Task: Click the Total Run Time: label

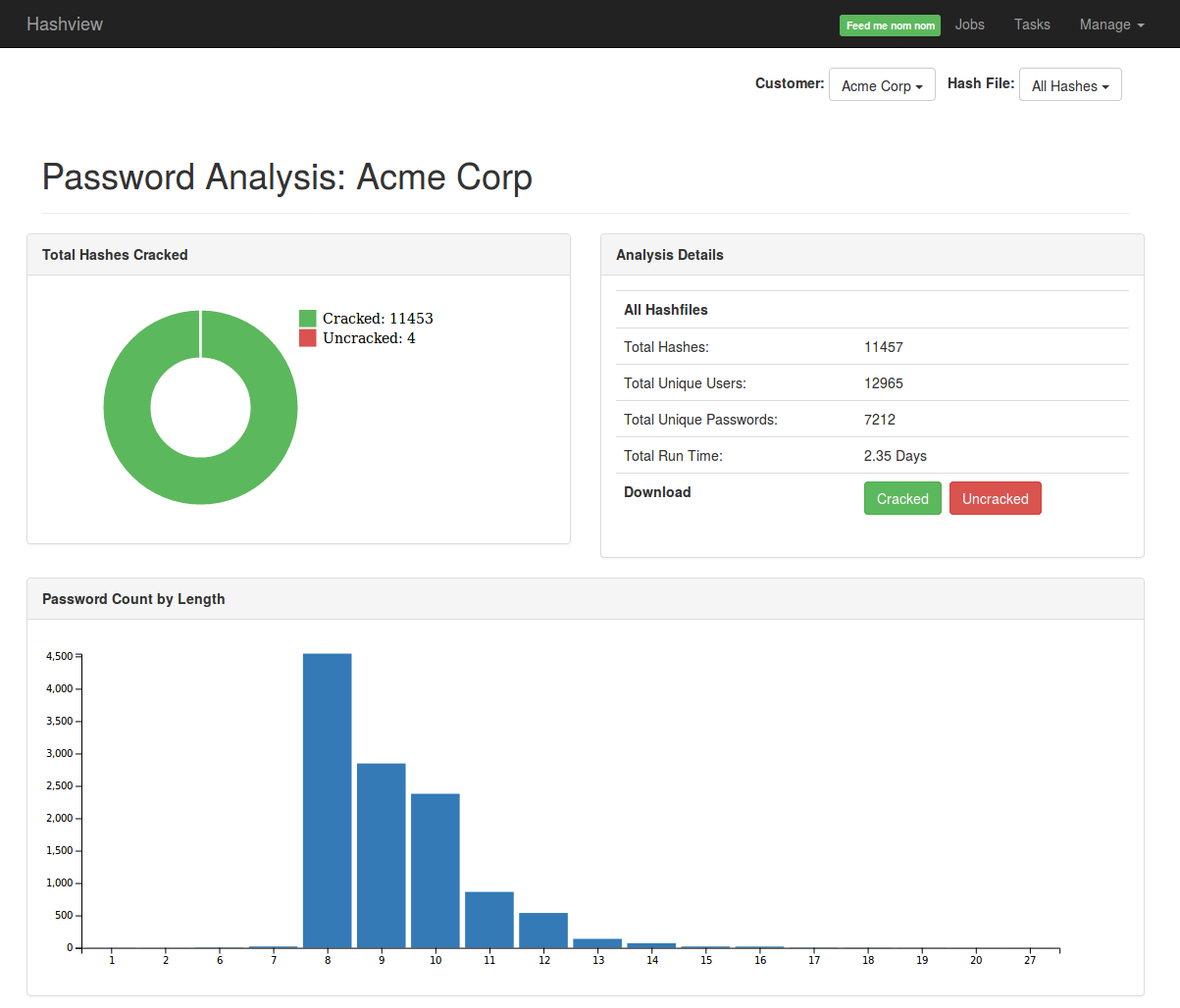Action: [x=673, y=456]
